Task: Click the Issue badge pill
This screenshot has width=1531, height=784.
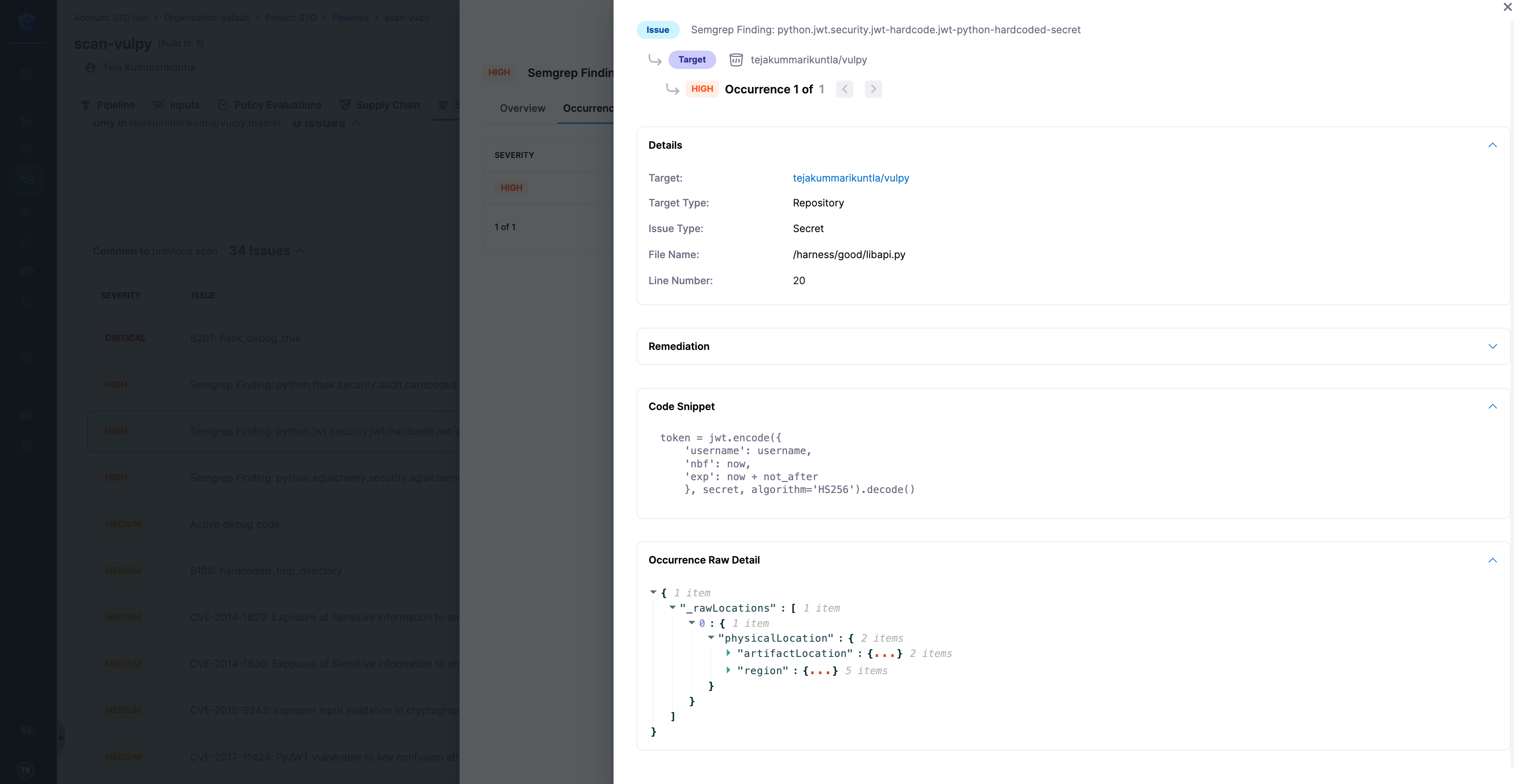Action: [x=657, y=30]
